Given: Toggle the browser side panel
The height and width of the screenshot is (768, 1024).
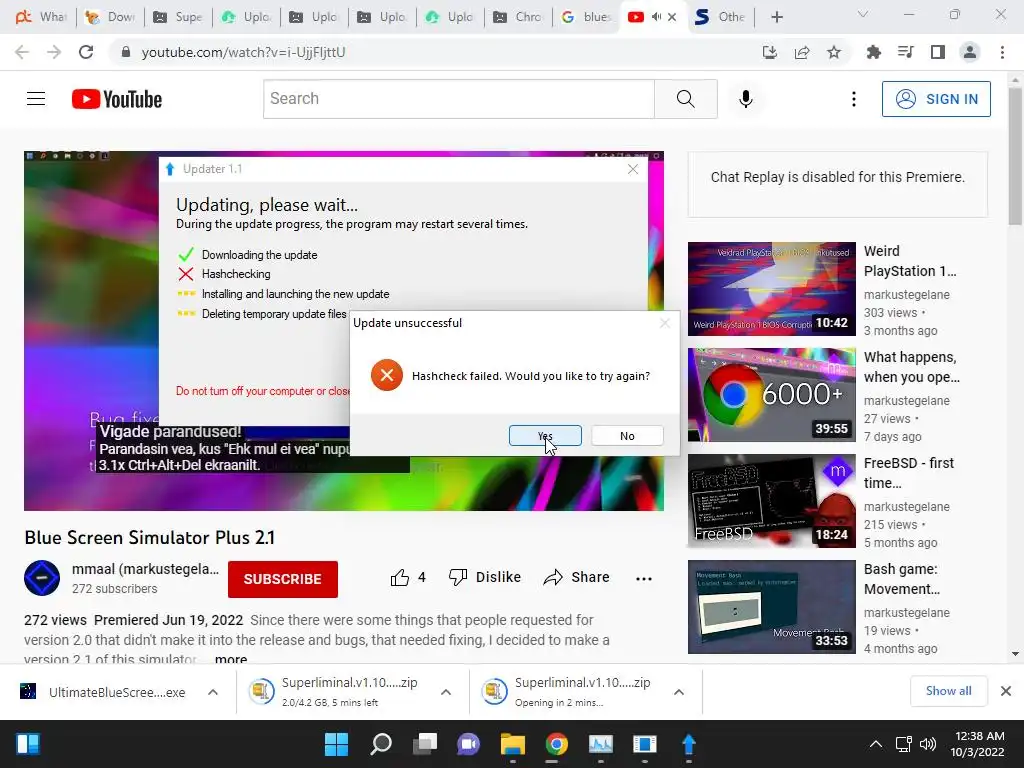Looking at the screenshot, I should coord(938,52).
